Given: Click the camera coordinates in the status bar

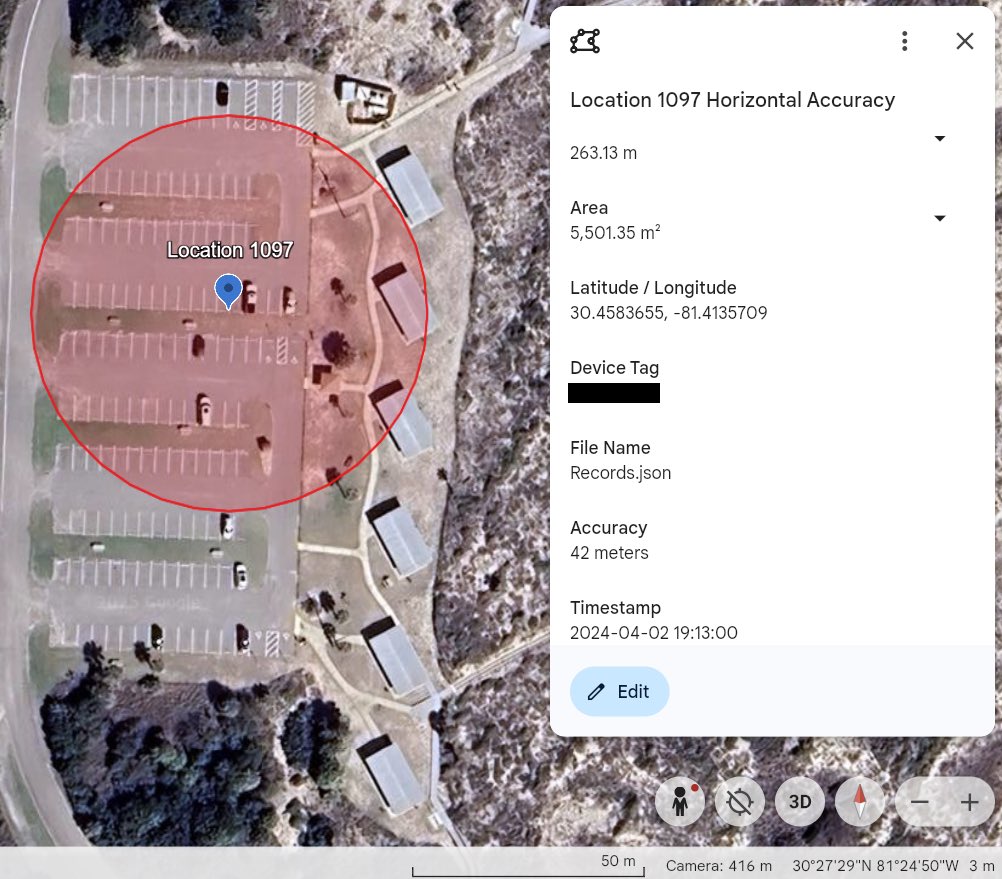Looking at the screenshot, I should (878, 866).
